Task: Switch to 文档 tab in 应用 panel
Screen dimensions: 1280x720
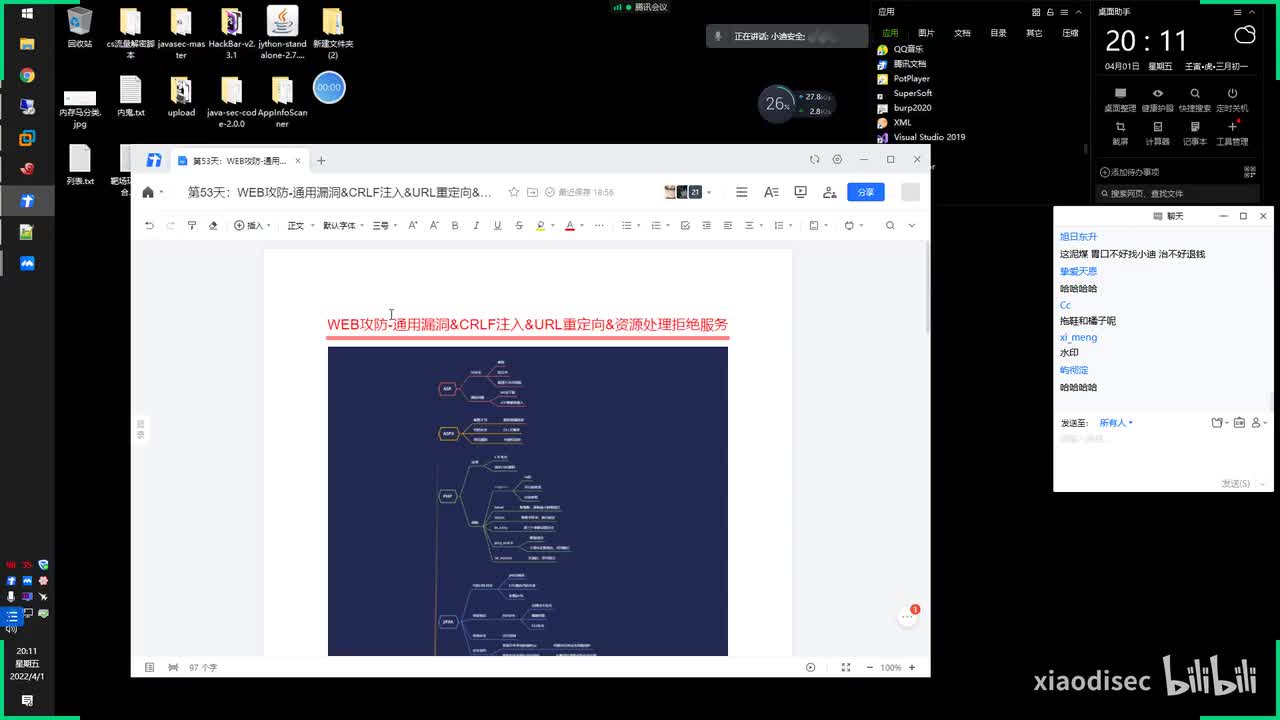Action: tap(962, 33)
